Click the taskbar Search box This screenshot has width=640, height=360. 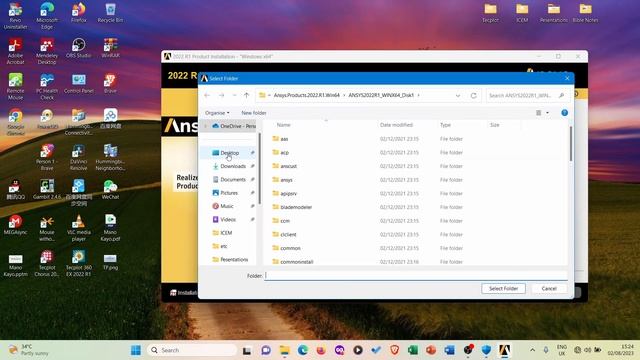pyautogui.click(x=192, y=350)
